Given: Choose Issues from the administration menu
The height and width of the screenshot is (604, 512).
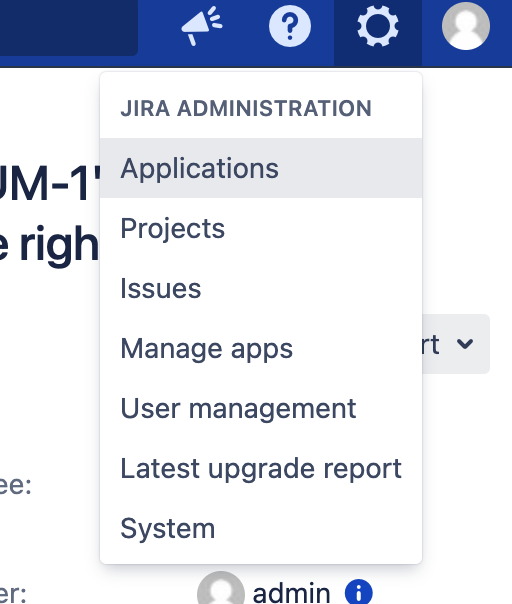Looking at the screenshot, I should coord(261,288).
